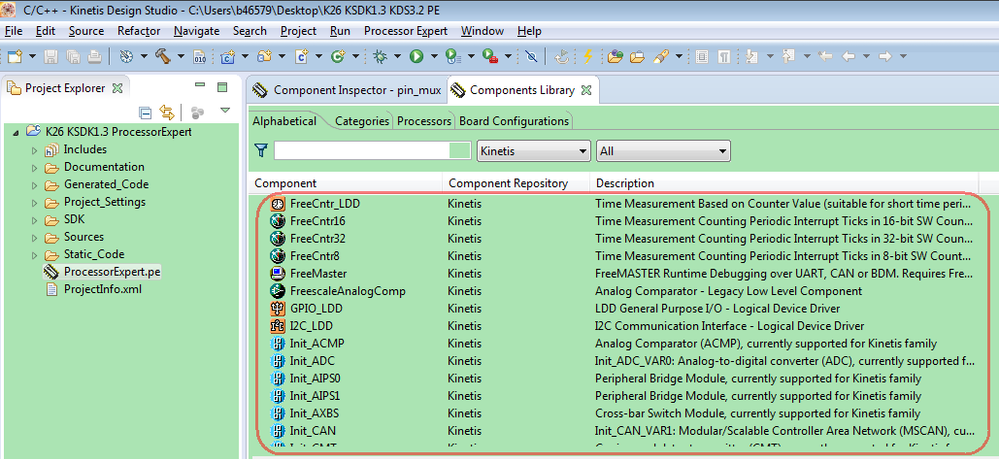Switch to Component Inspector - pin_mux tab
The image size is (999, 459).
tap(348, 91)
